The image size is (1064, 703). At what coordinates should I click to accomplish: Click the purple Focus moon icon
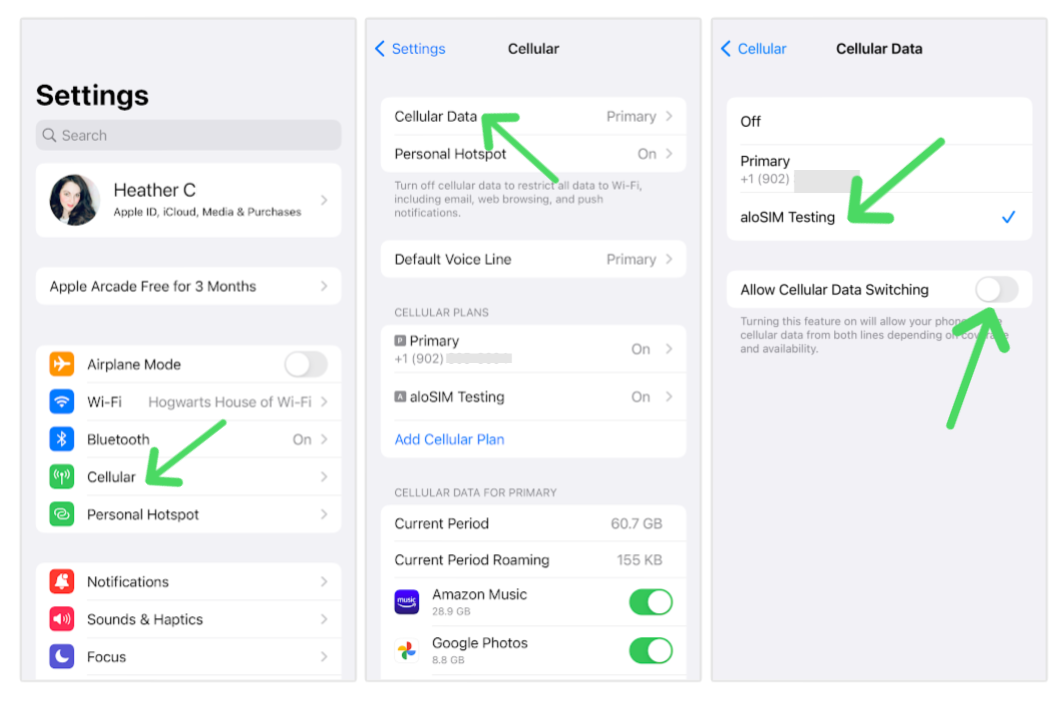[x=62, y=657]
